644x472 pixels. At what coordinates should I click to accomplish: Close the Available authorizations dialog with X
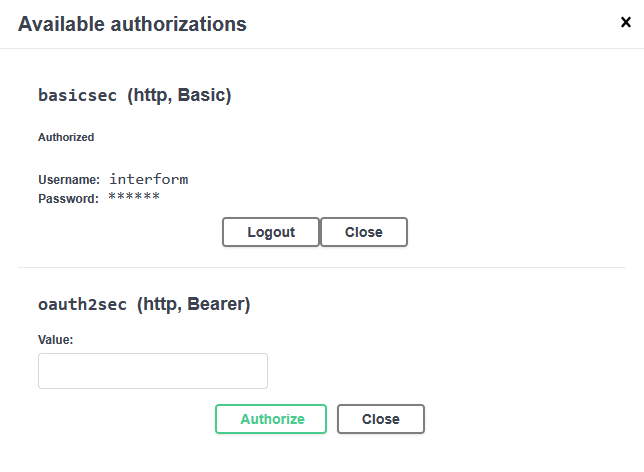pos(626,22)
